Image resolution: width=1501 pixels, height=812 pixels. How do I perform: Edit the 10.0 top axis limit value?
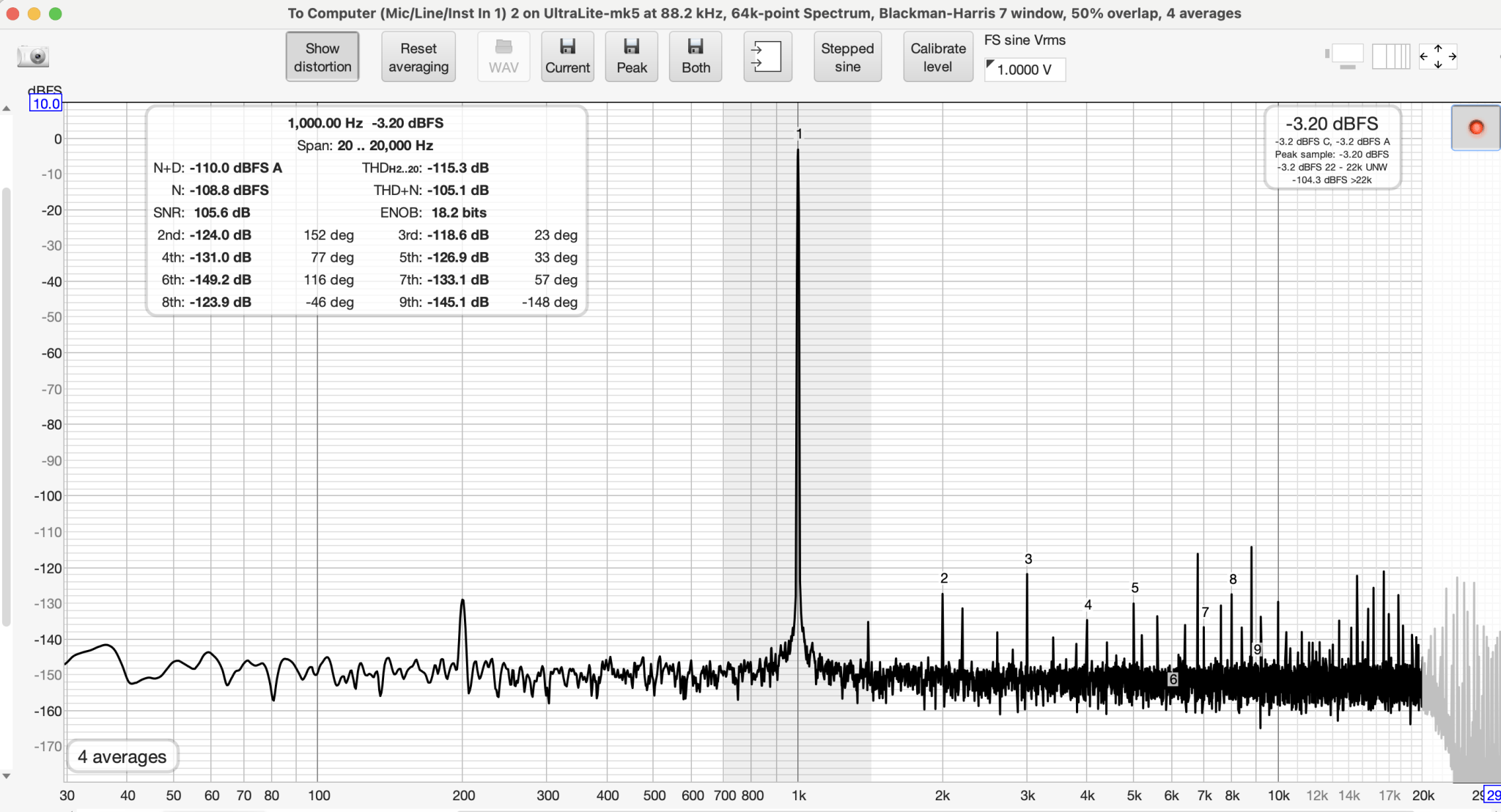pyautogui.click(x=45, y=104)
